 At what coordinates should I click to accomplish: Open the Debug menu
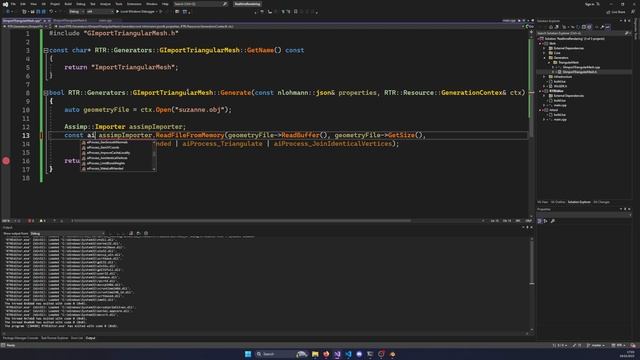[x=80, y=4]
